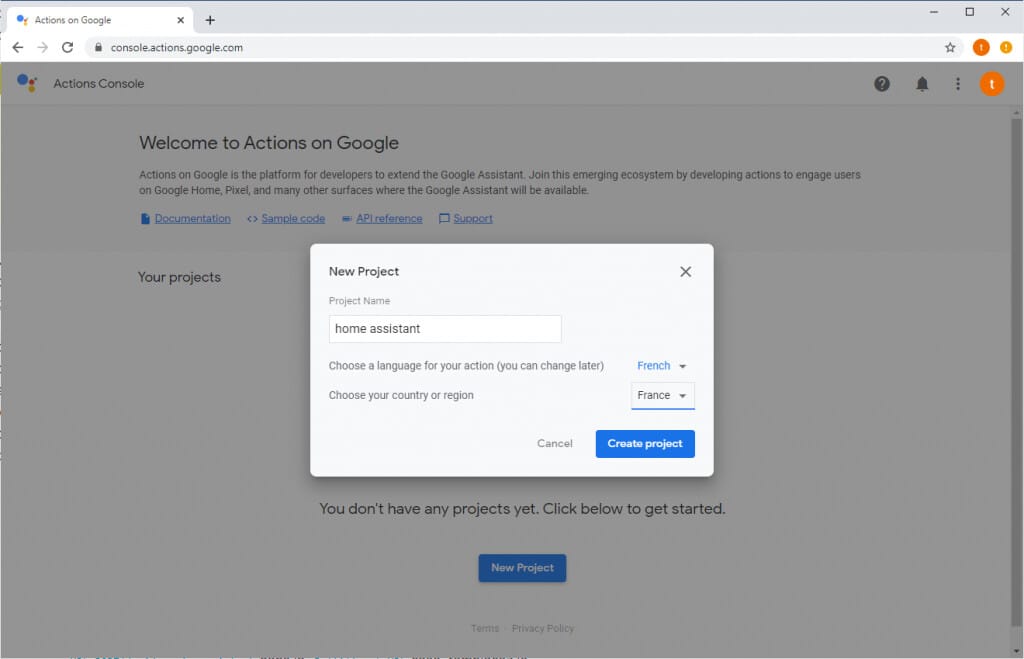Screen dimensions: 1024x659
Task: Open the orange Chrome profile icon in toolbar
Action: [x=981, y=47]
